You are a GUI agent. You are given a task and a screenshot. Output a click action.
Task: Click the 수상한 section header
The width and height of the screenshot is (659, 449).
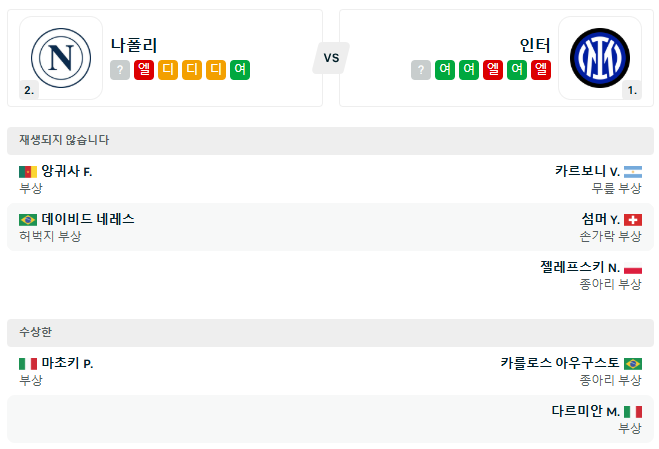click(x=330, y=333)
